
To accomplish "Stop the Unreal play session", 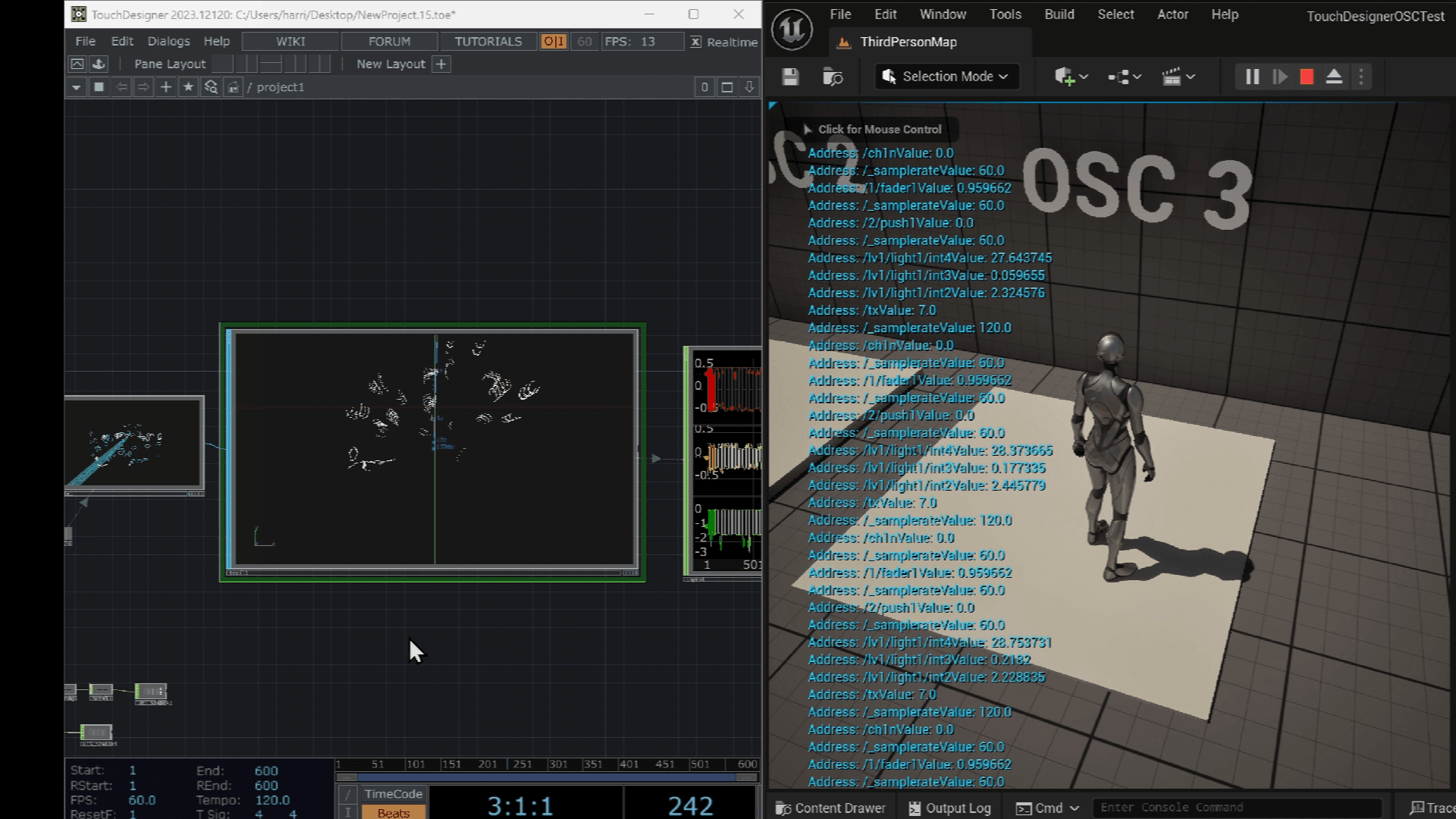I will (1306, 77).
